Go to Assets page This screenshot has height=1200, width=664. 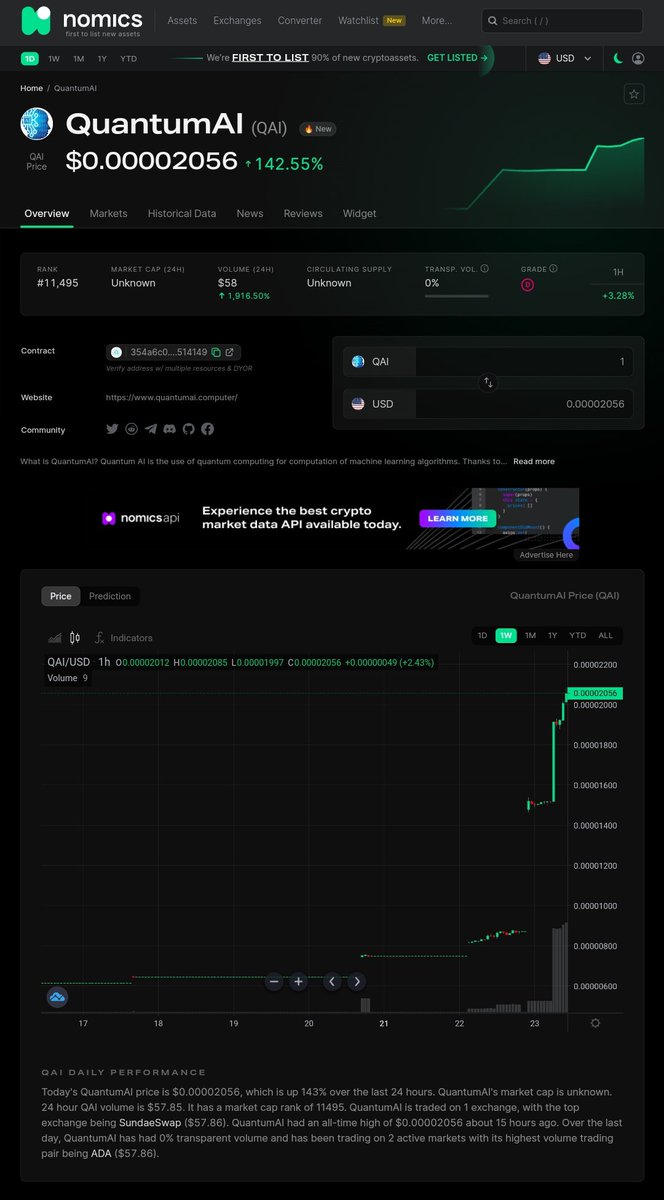coord(182,20)
